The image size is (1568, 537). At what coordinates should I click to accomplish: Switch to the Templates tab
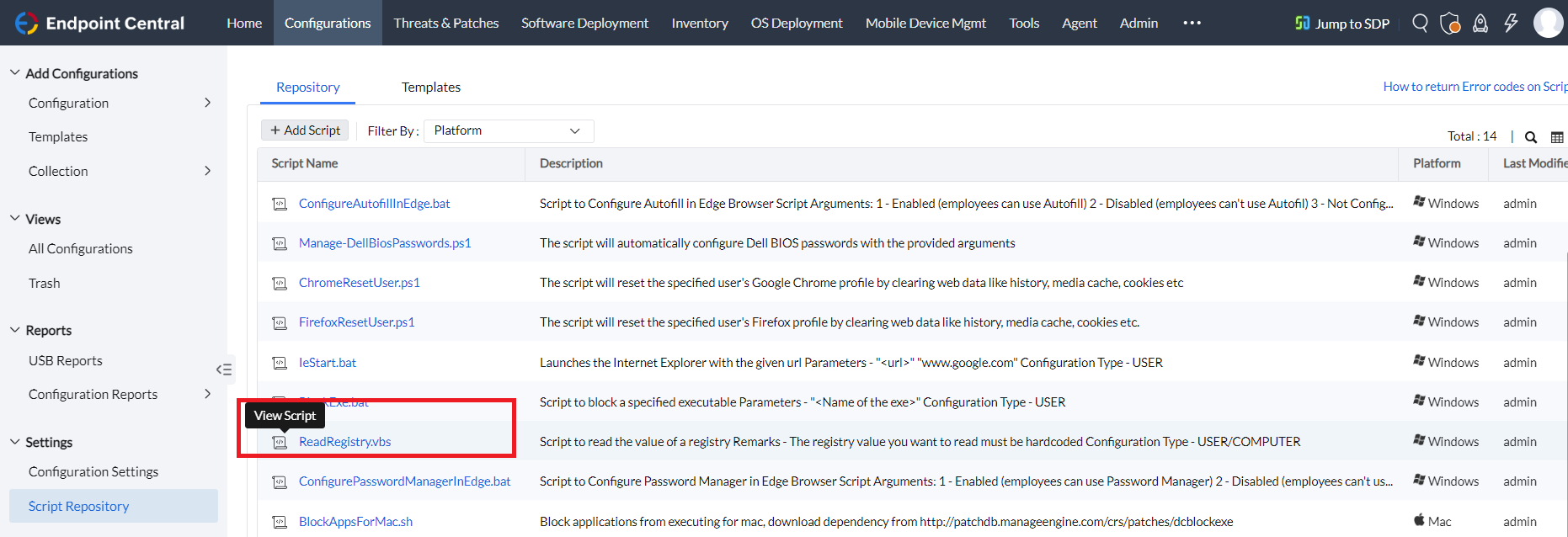coord(430,87)
